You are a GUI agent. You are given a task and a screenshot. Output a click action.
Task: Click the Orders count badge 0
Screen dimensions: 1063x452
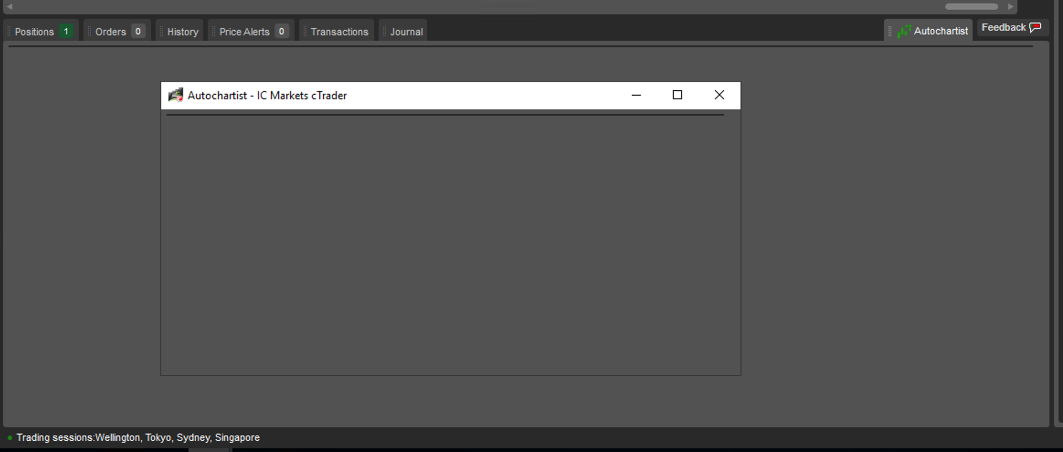[138, 31]
